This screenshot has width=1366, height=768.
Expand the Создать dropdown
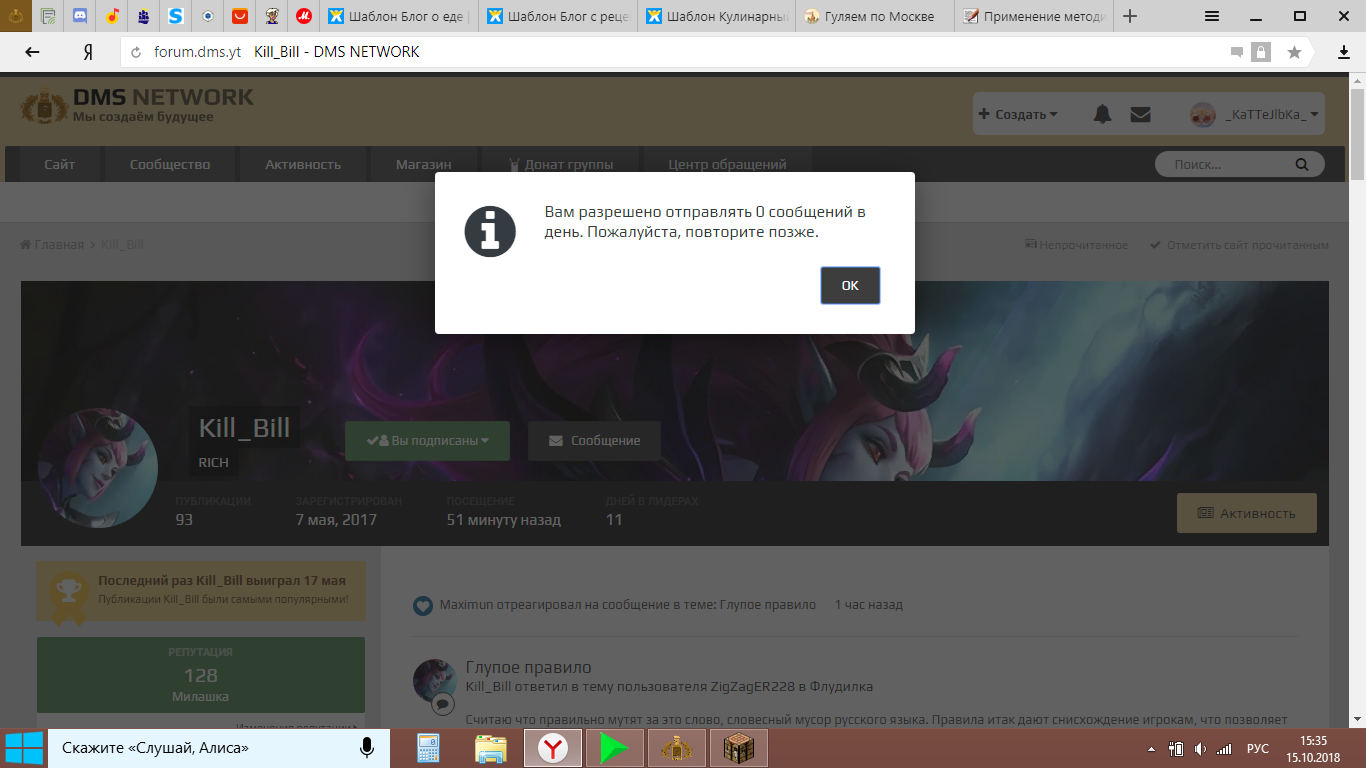coord(1018,114)
